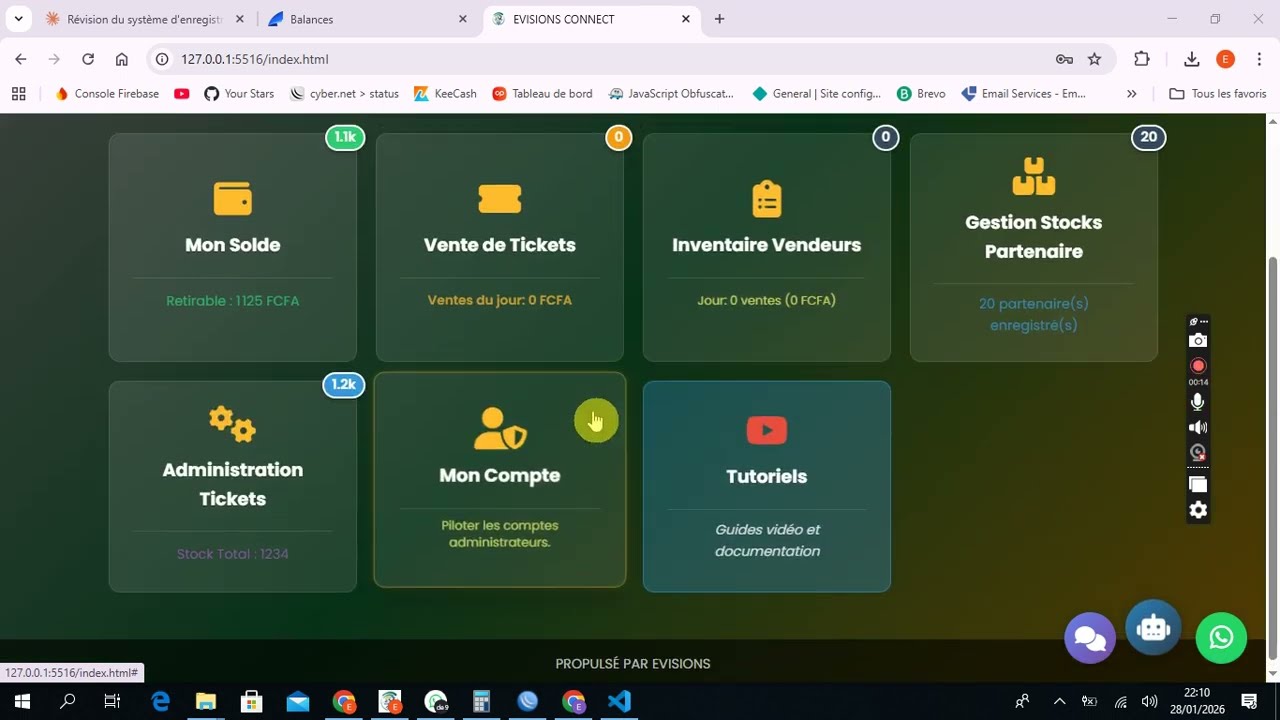
Task: Switch to the Balances tab
Action: click(x=367, y=19)
